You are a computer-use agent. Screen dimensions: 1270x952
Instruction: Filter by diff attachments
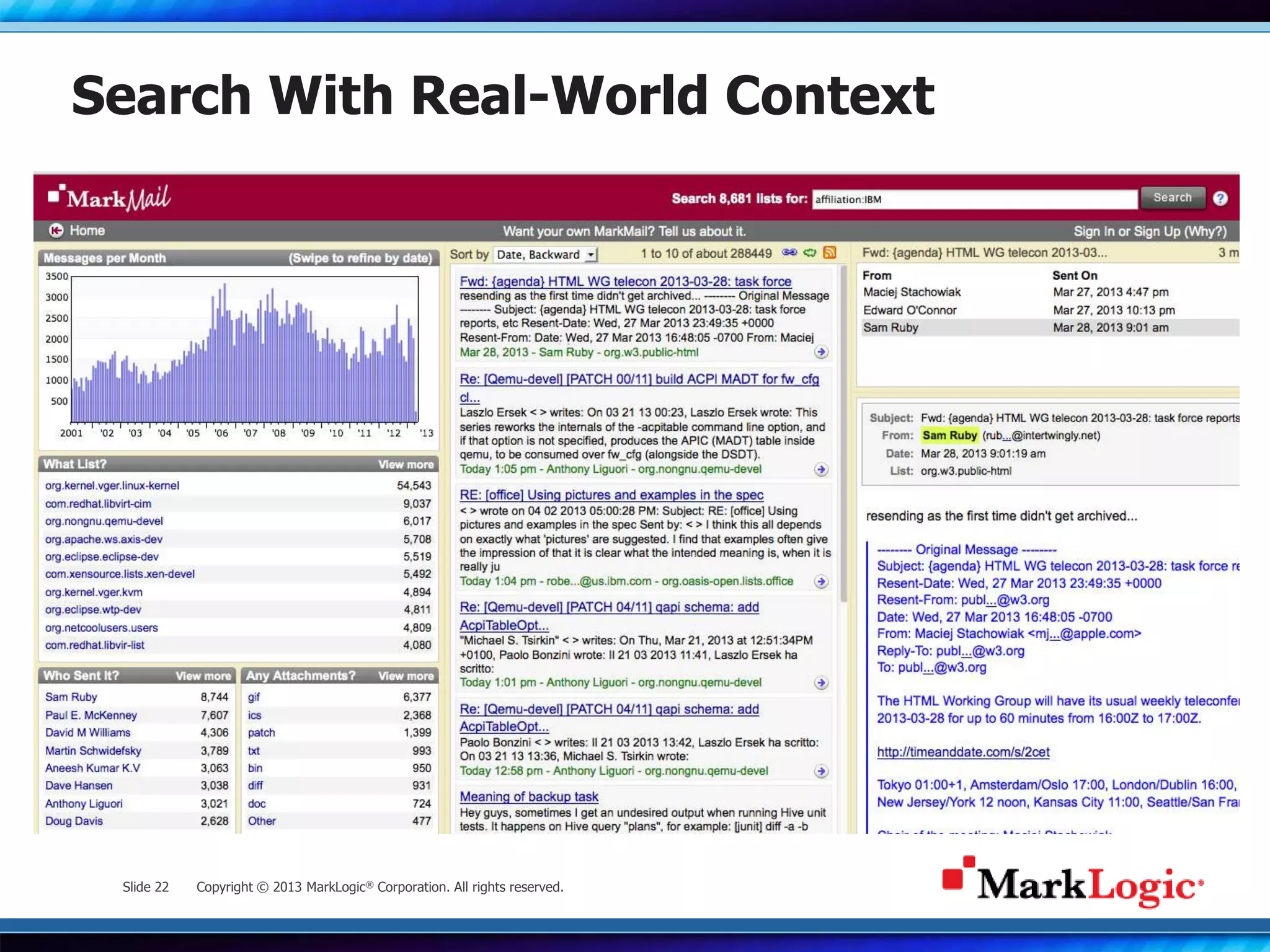point(255,785)
